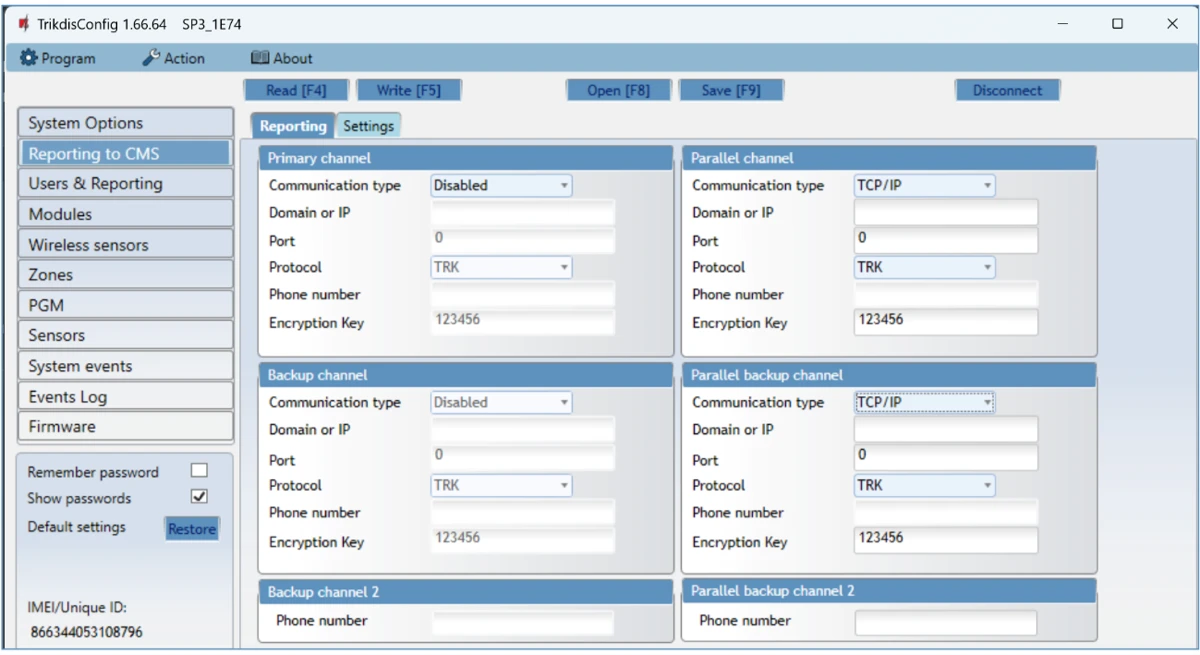The height and width of the screenshot is (655, 1200).
Task: Click Parallel channel Domain or IP field
Action: (x=945, y=212)
